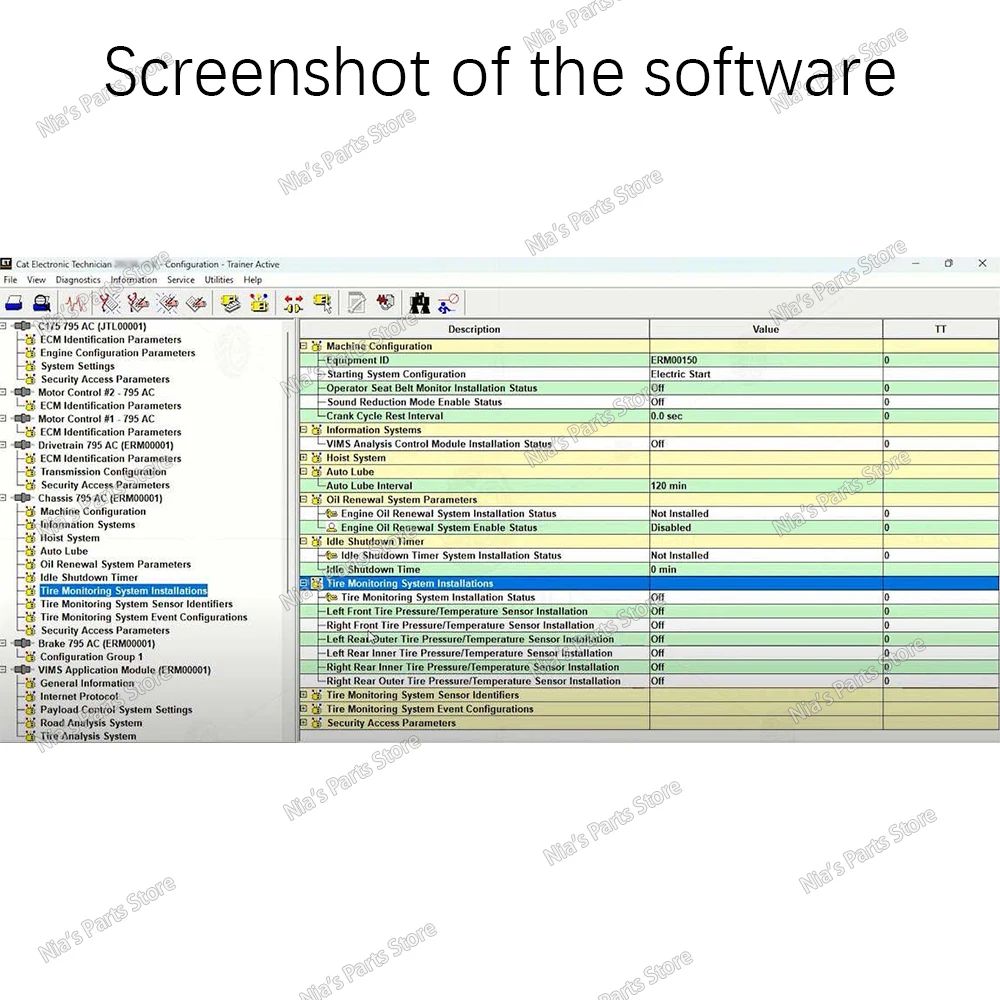The height and width of the screenshot is (1000, 1000).
Task: Select Configuration Group 1 under Brake
Action: (x=91, y=656)
